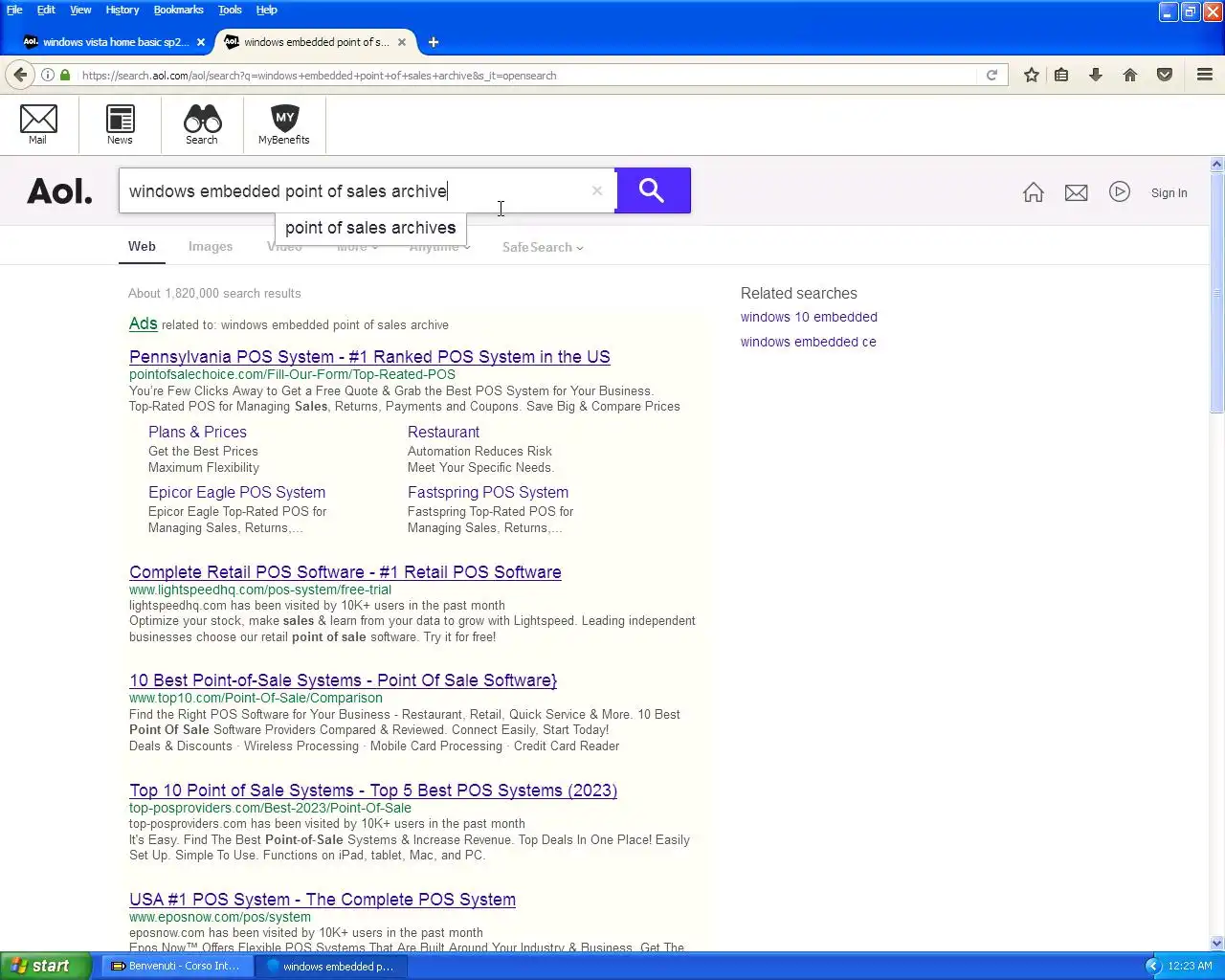Click the blue magnifier search button

[653, 190]
